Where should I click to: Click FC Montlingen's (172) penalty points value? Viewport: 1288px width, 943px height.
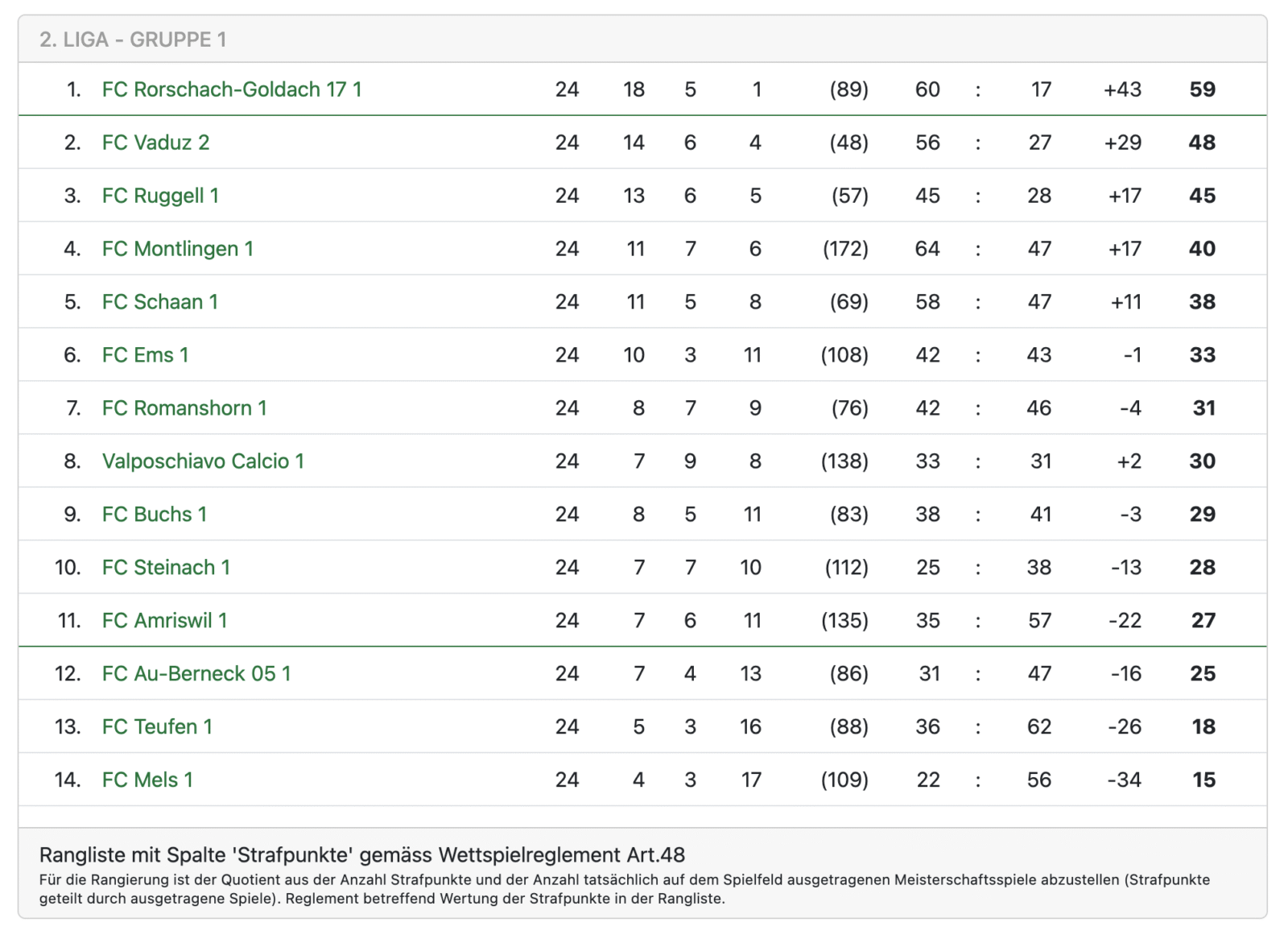(845, 249)
